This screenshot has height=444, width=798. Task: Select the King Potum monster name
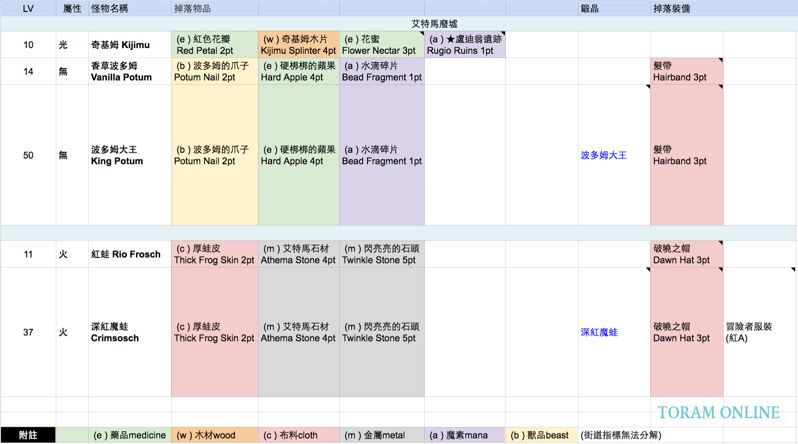pyautogui.click(x=130, y=155)
